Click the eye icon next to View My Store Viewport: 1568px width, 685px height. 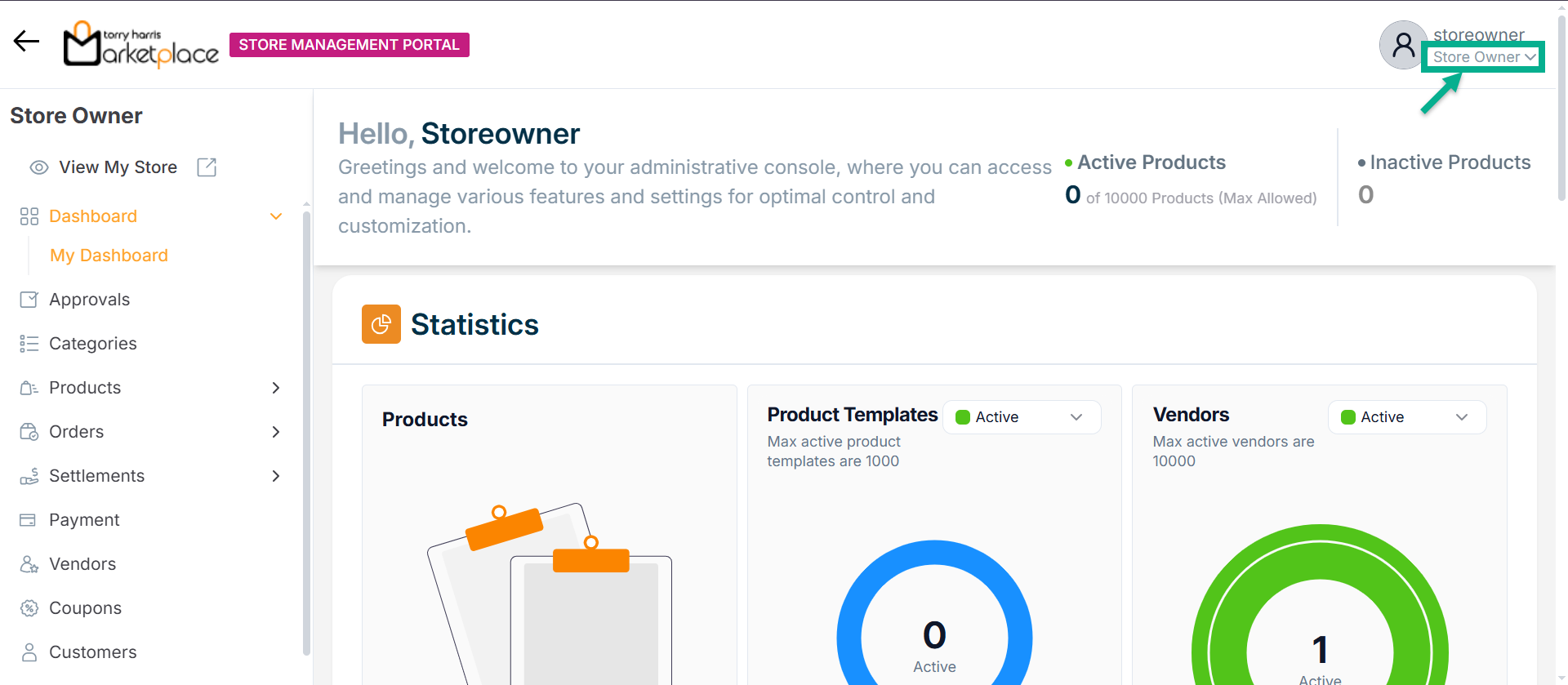coord(38,167)
